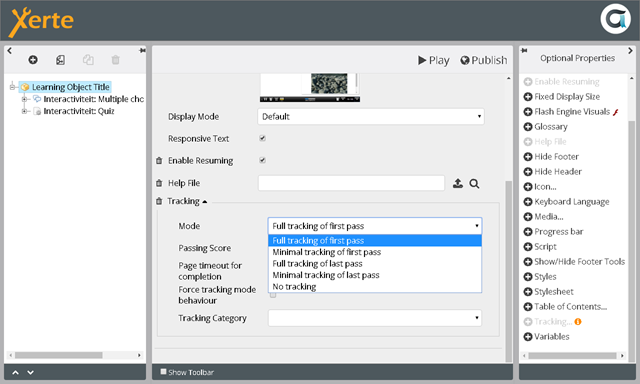This screenshot has width=640, height=384.
Task: Collapse the Tracking group arrow
Action: tap(205, 202)
